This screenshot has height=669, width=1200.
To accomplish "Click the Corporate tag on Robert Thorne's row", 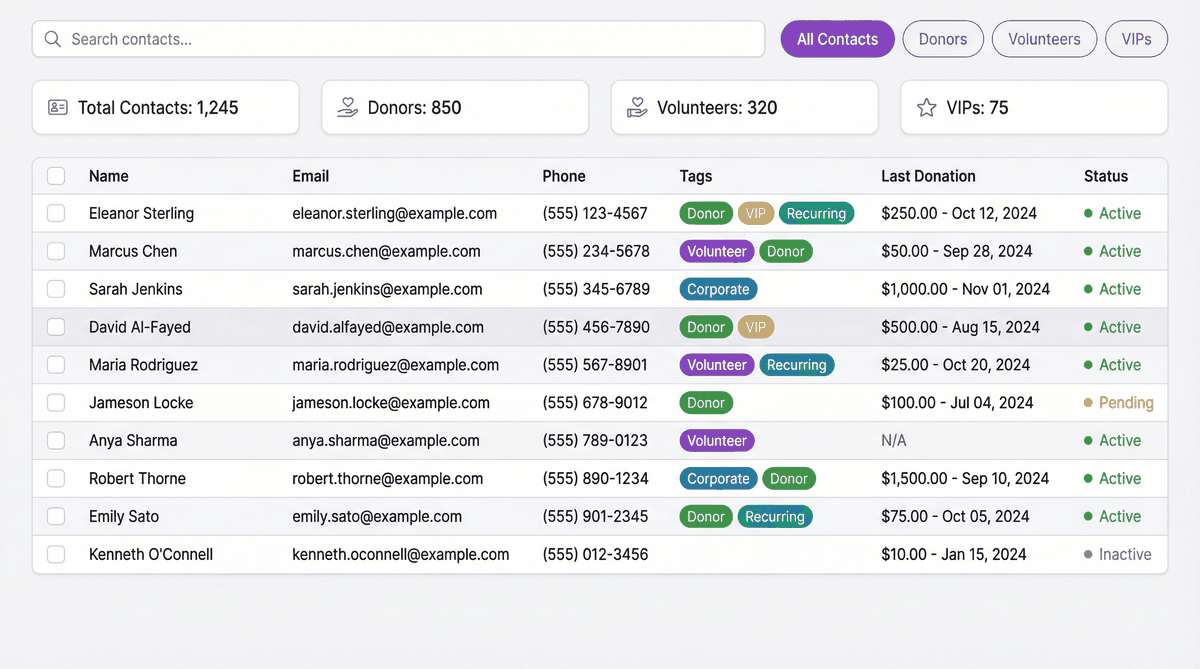I will 718,478.
